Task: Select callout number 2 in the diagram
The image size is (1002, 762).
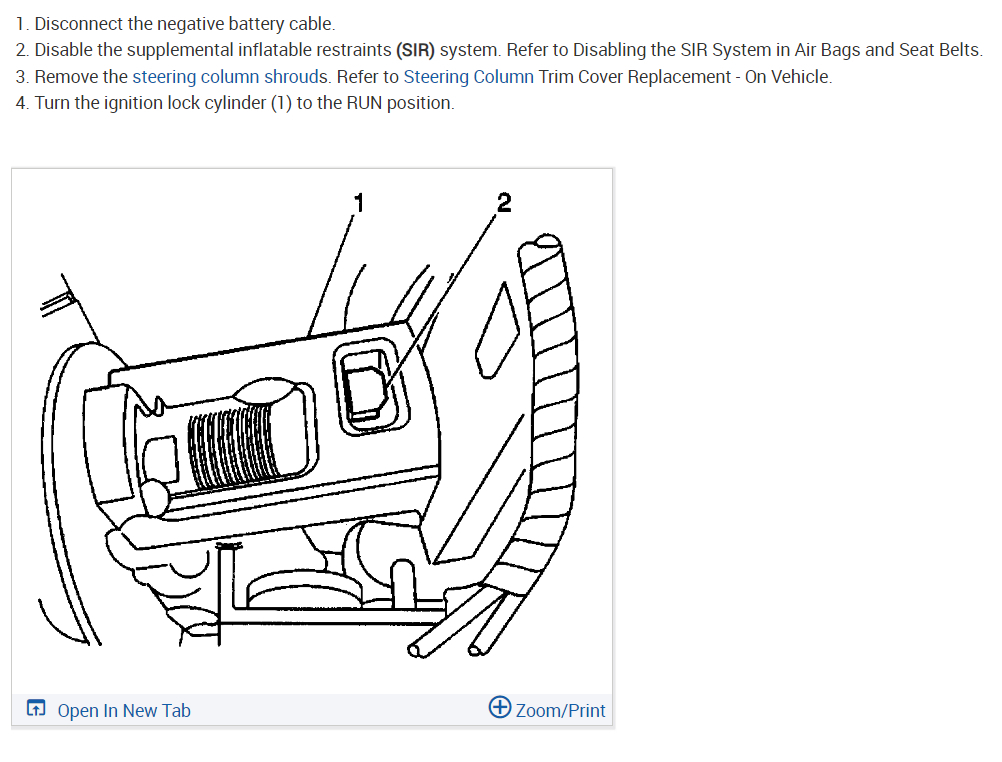Action: point(504,203)
